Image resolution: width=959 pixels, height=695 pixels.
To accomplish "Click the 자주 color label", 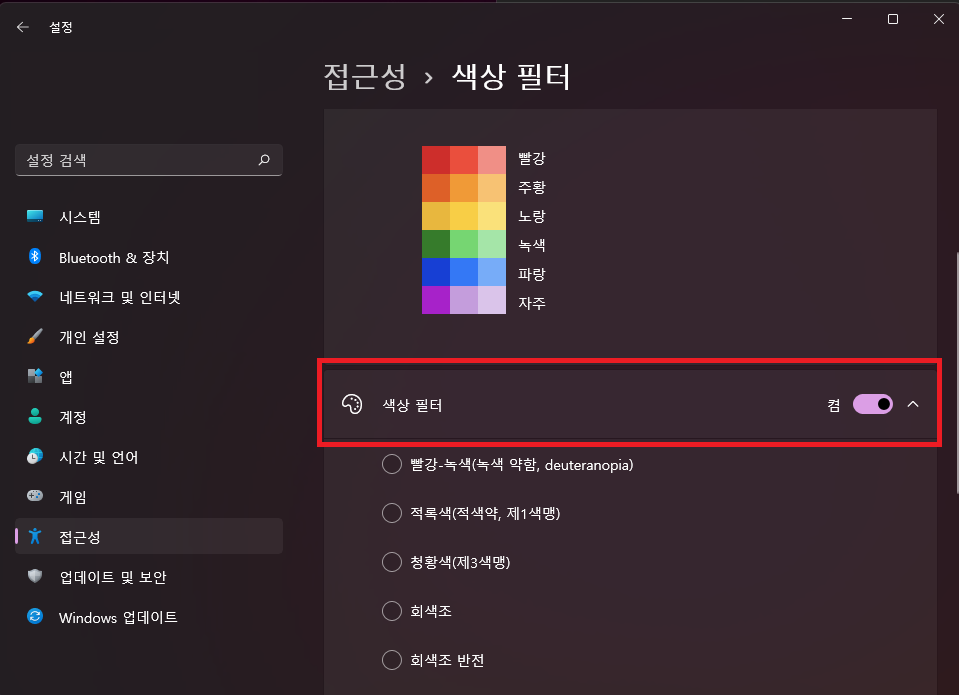I will point(531,303).
